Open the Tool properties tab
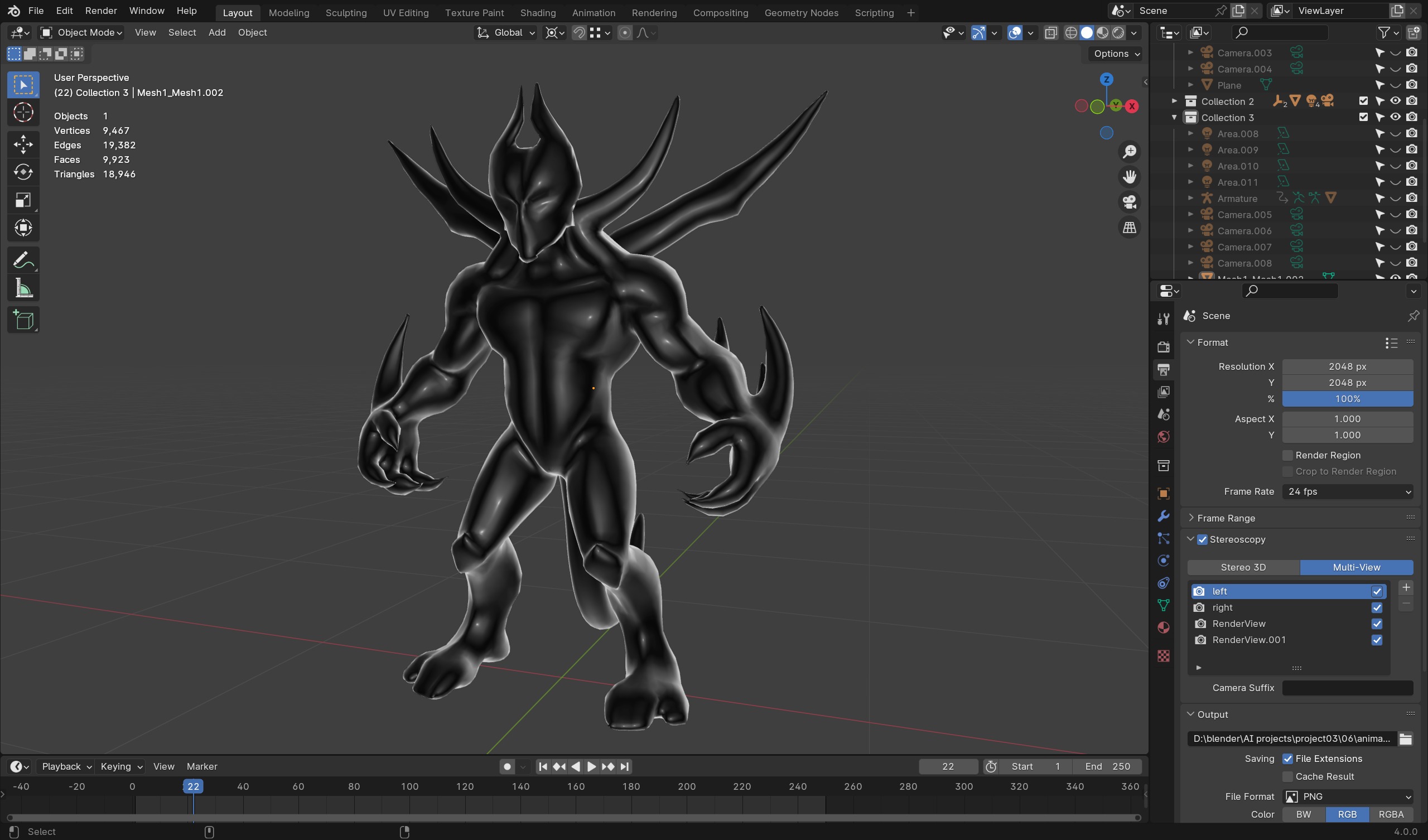 [x=1164, y=319]
